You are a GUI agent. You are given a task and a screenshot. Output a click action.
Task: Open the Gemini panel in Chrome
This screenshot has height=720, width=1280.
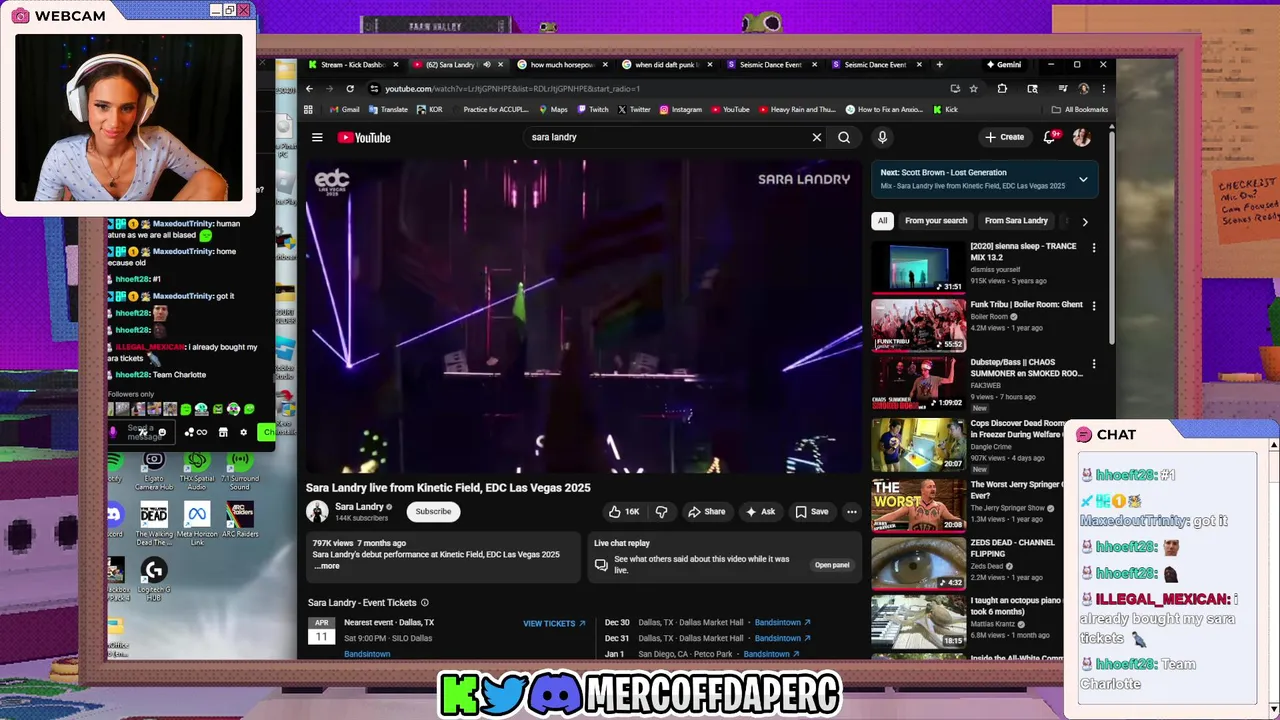click(x=1003, y=65)
